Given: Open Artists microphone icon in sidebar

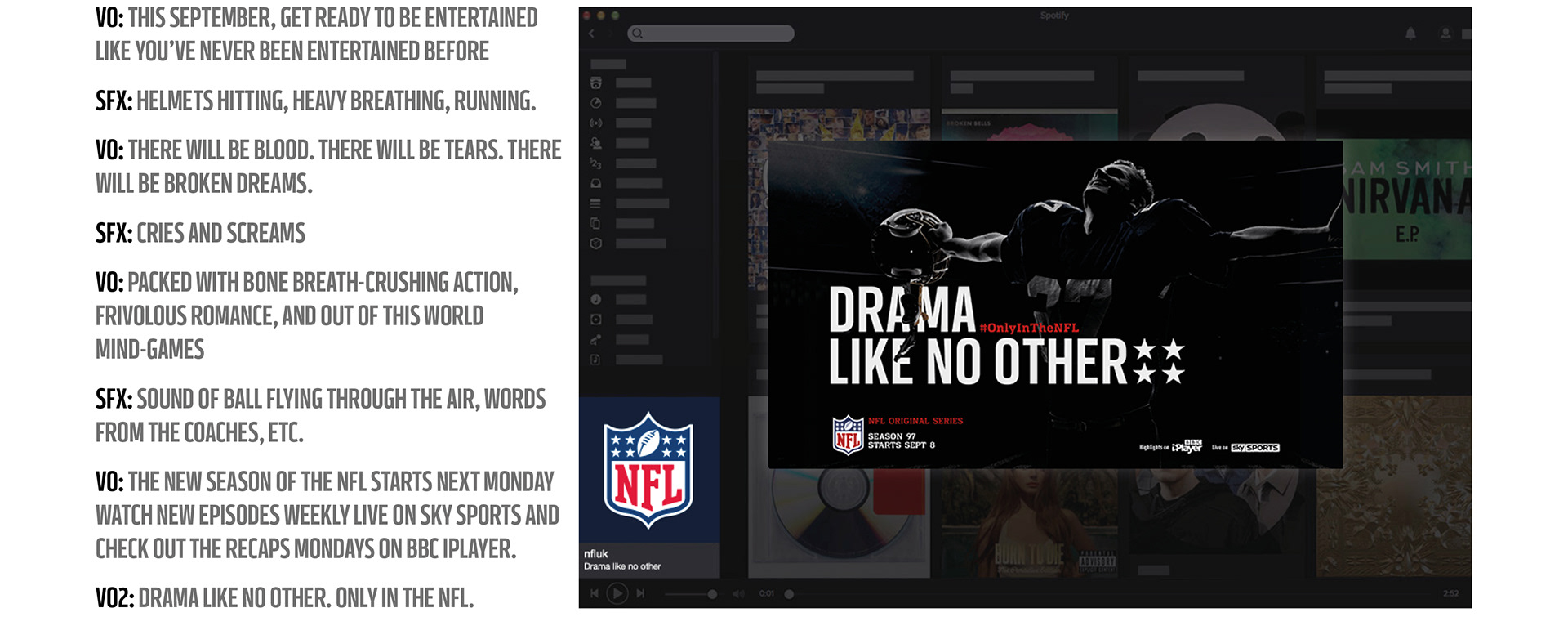Looking at the screenshot, I should (596, 339).
